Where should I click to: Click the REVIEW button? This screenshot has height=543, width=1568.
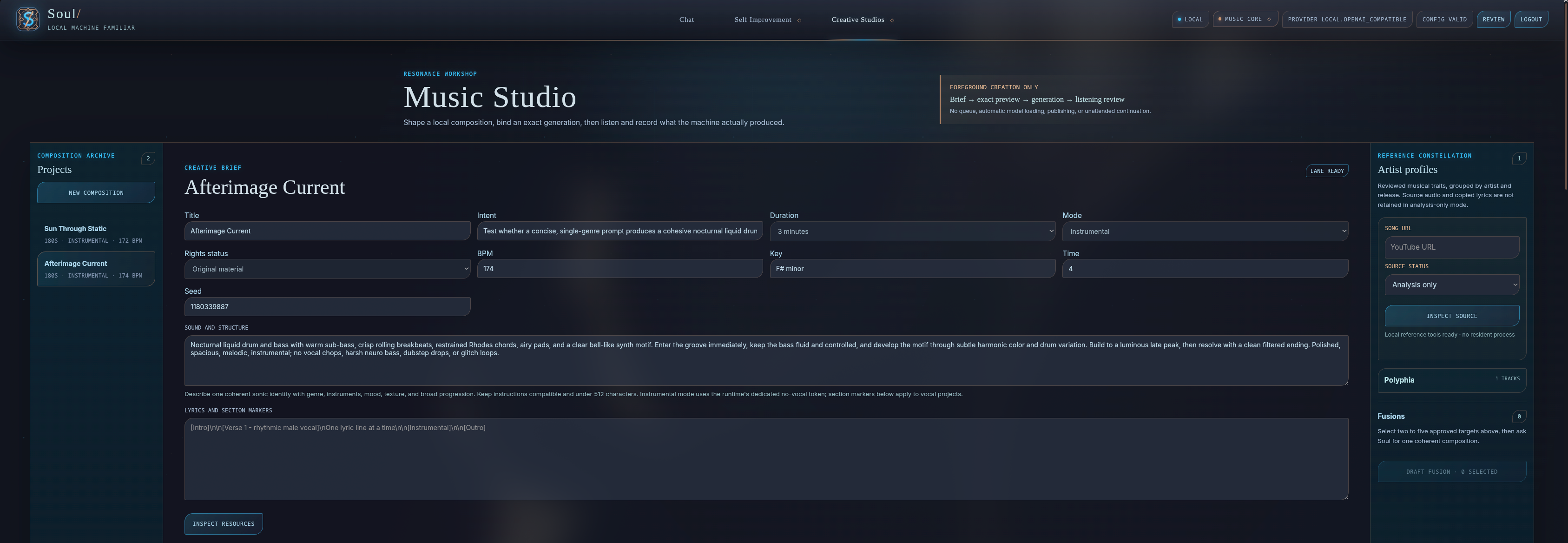1493,19
